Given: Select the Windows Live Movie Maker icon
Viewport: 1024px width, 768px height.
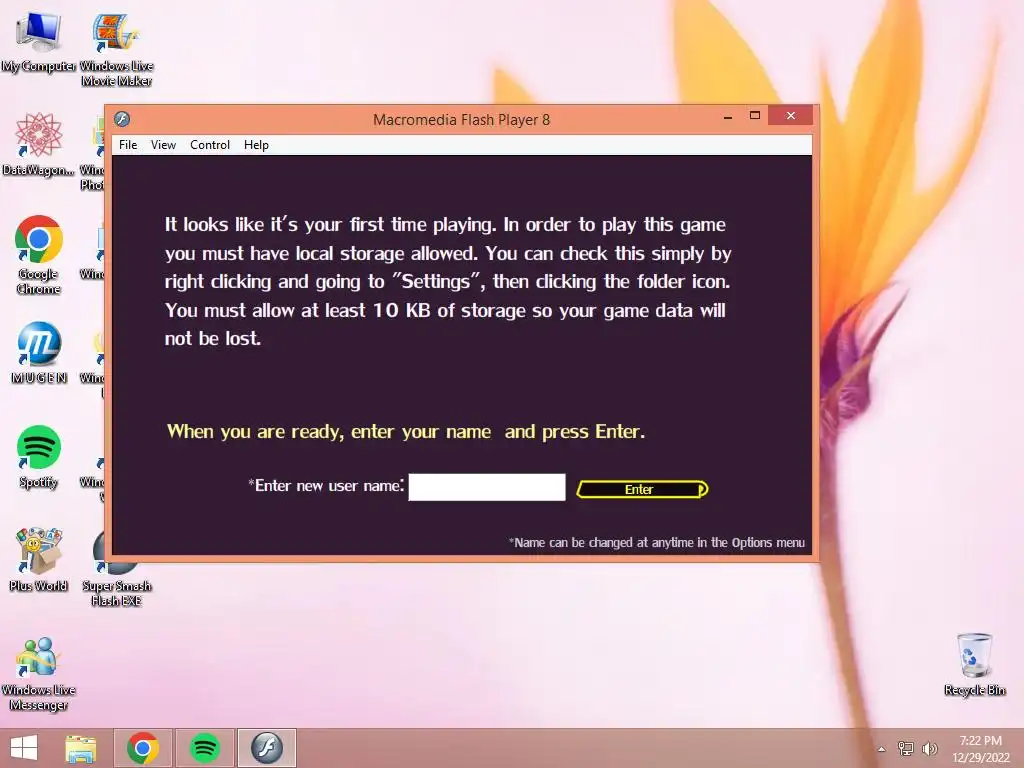Looking at the screenshot, I should 116,50.
